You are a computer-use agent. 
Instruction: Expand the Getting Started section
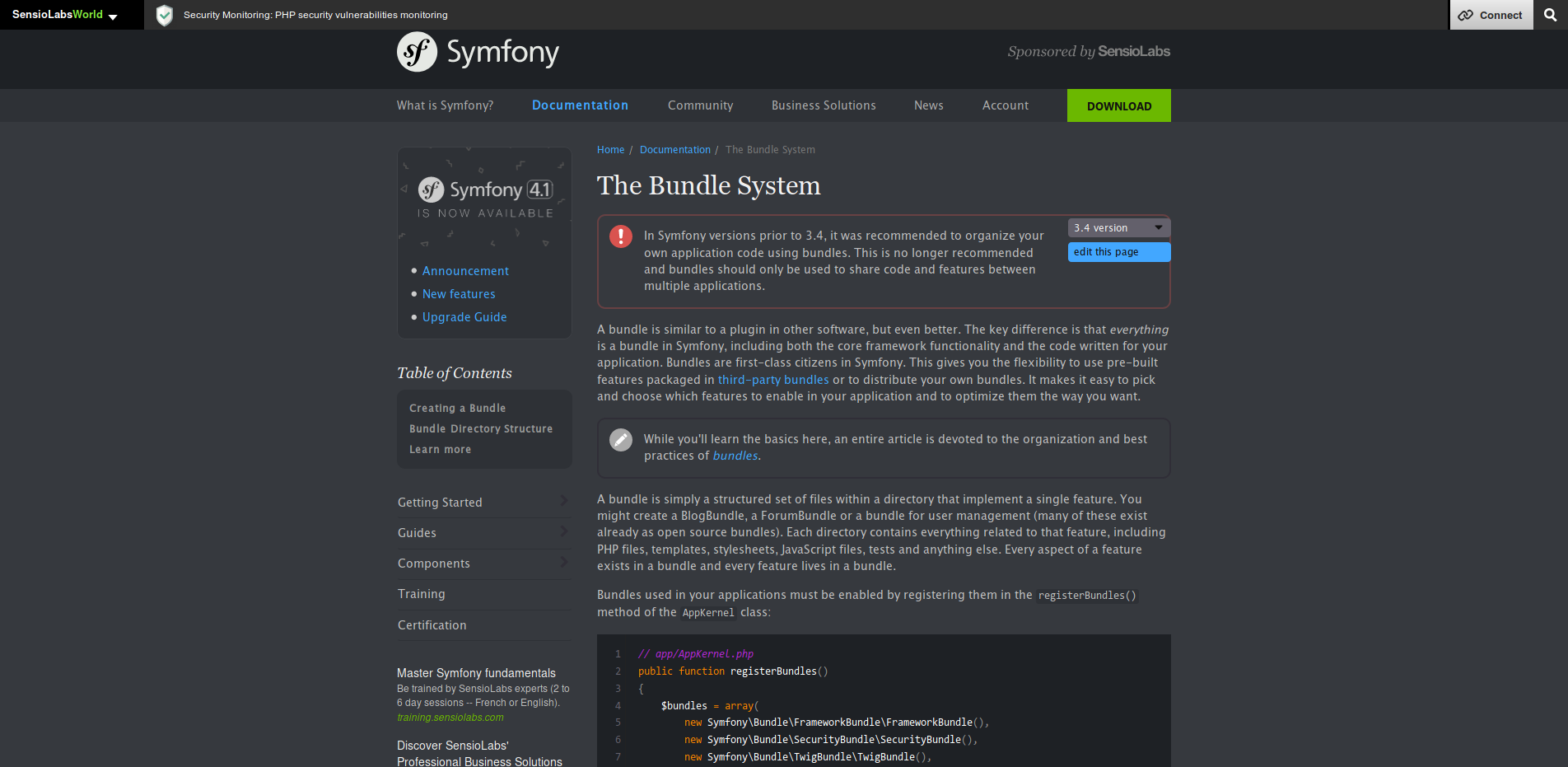coord(564,502)
